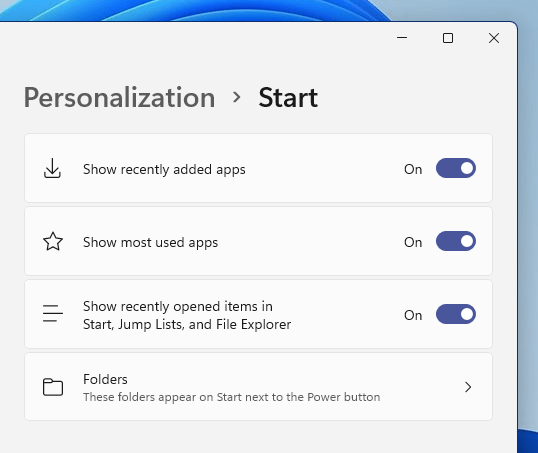Screen dimensions: 538x453
Task: Click the list lines icon for recently opened items
Action: pos(53,313)
